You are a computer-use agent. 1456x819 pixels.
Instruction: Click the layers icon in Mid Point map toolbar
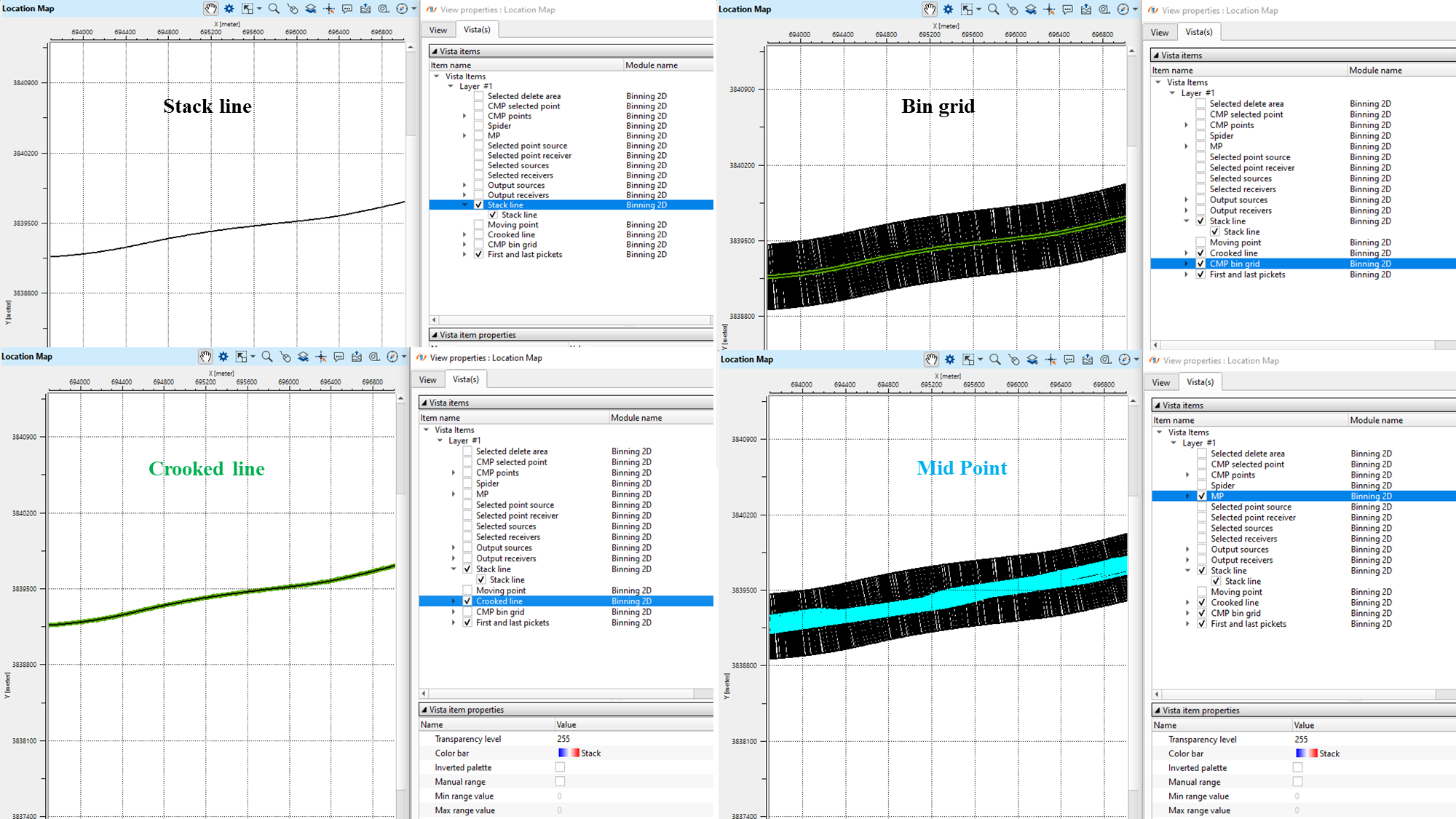coord(1032,360)
